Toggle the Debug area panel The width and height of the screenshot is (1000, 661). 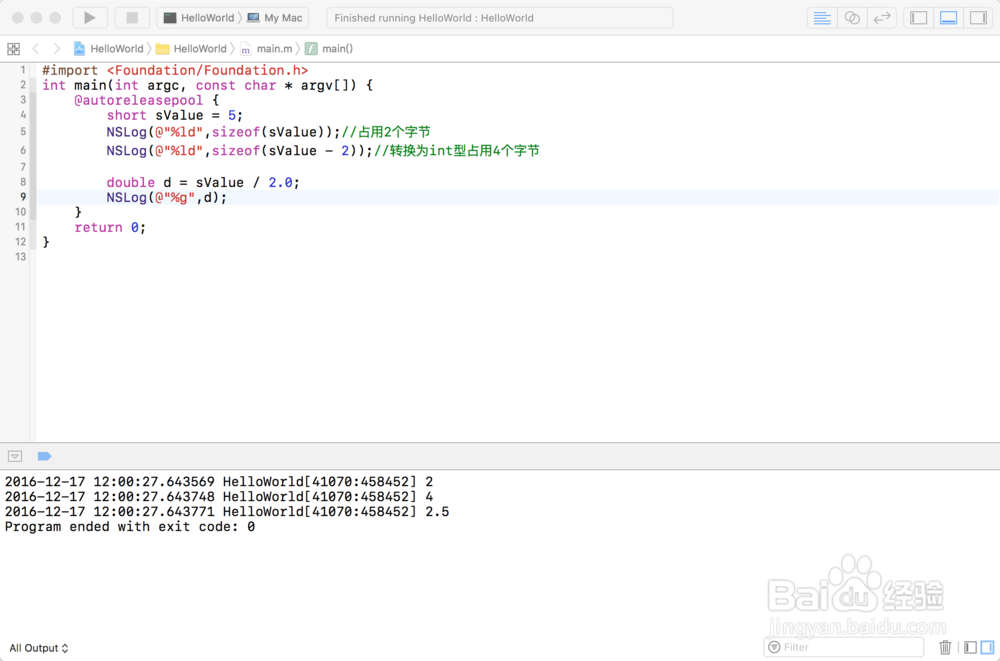point(948,18)
